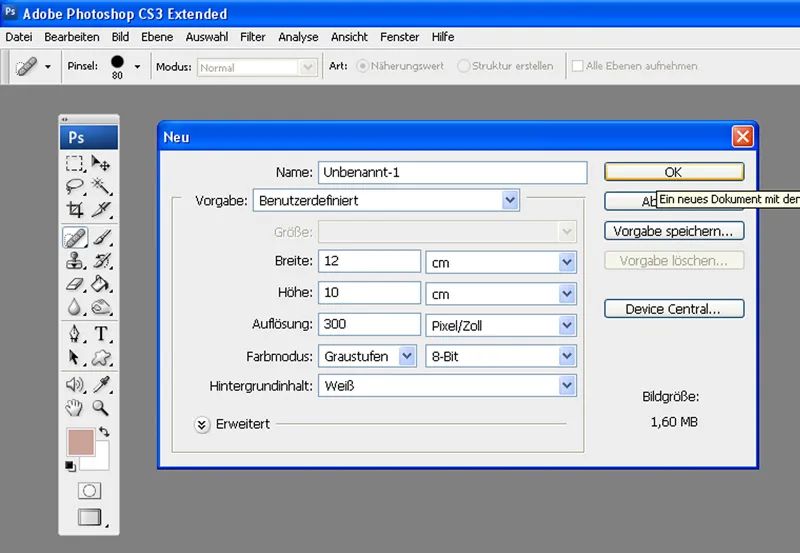Open the Farbmodus Graustufen dropdown
Image resolution: width=800 pixels, height=553 pixels.
(x=367, y=356)
